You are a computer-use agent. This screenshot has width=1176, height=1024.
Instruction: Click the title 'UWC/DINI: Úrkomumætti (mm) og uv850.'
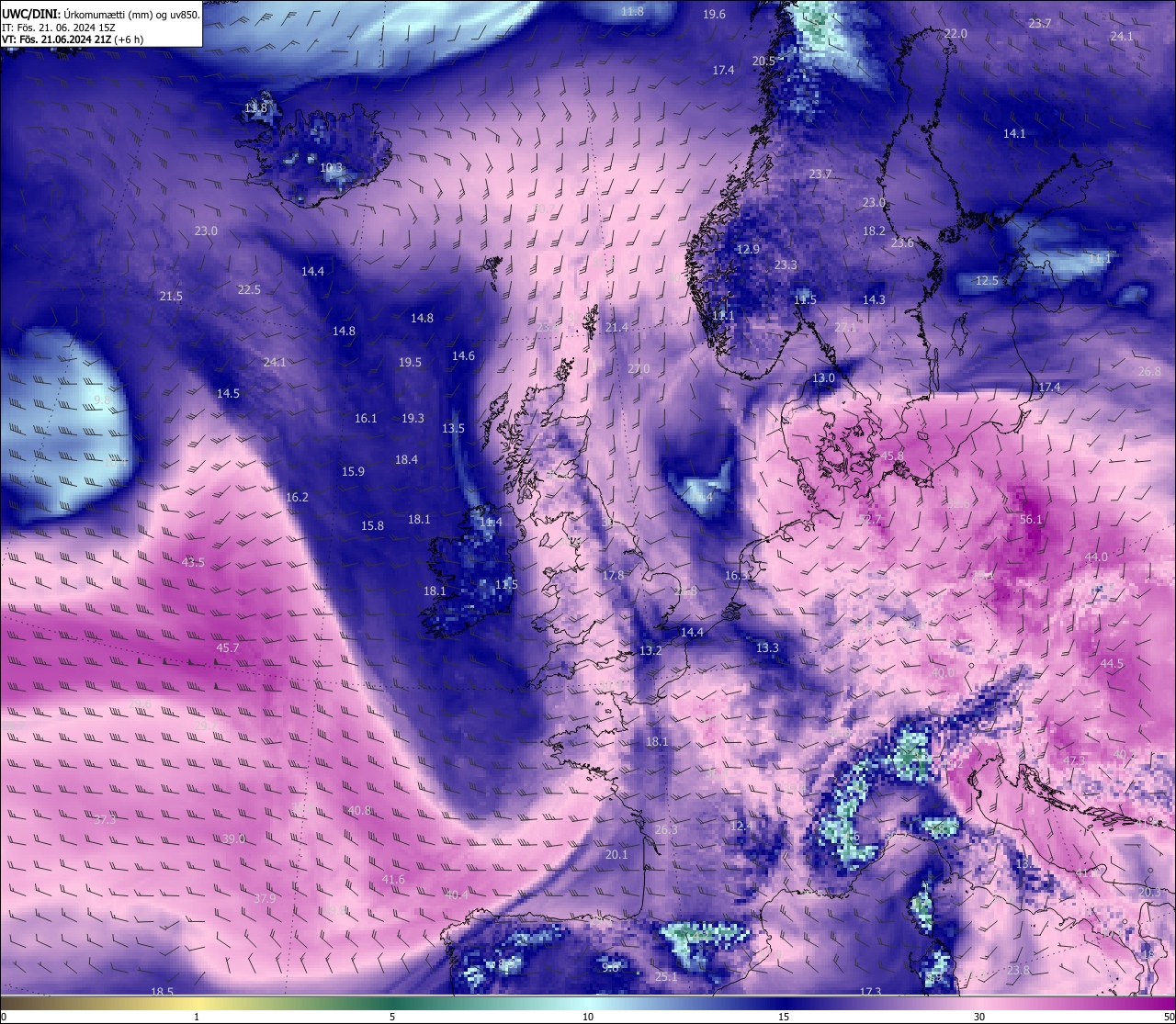coord(101,14)
